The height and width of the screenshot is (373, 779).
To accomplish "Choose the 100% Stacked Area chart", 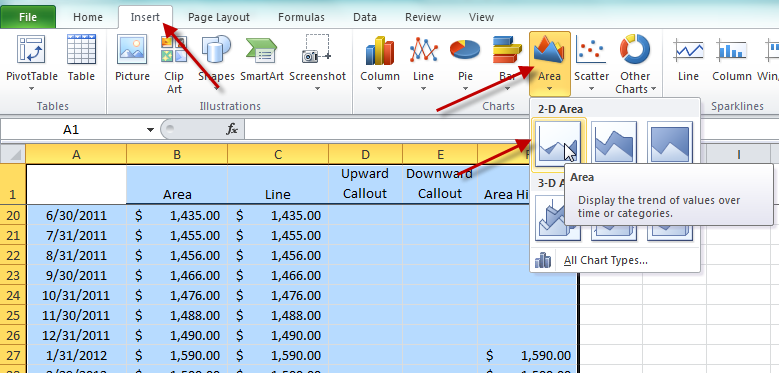I will [670, 143].
